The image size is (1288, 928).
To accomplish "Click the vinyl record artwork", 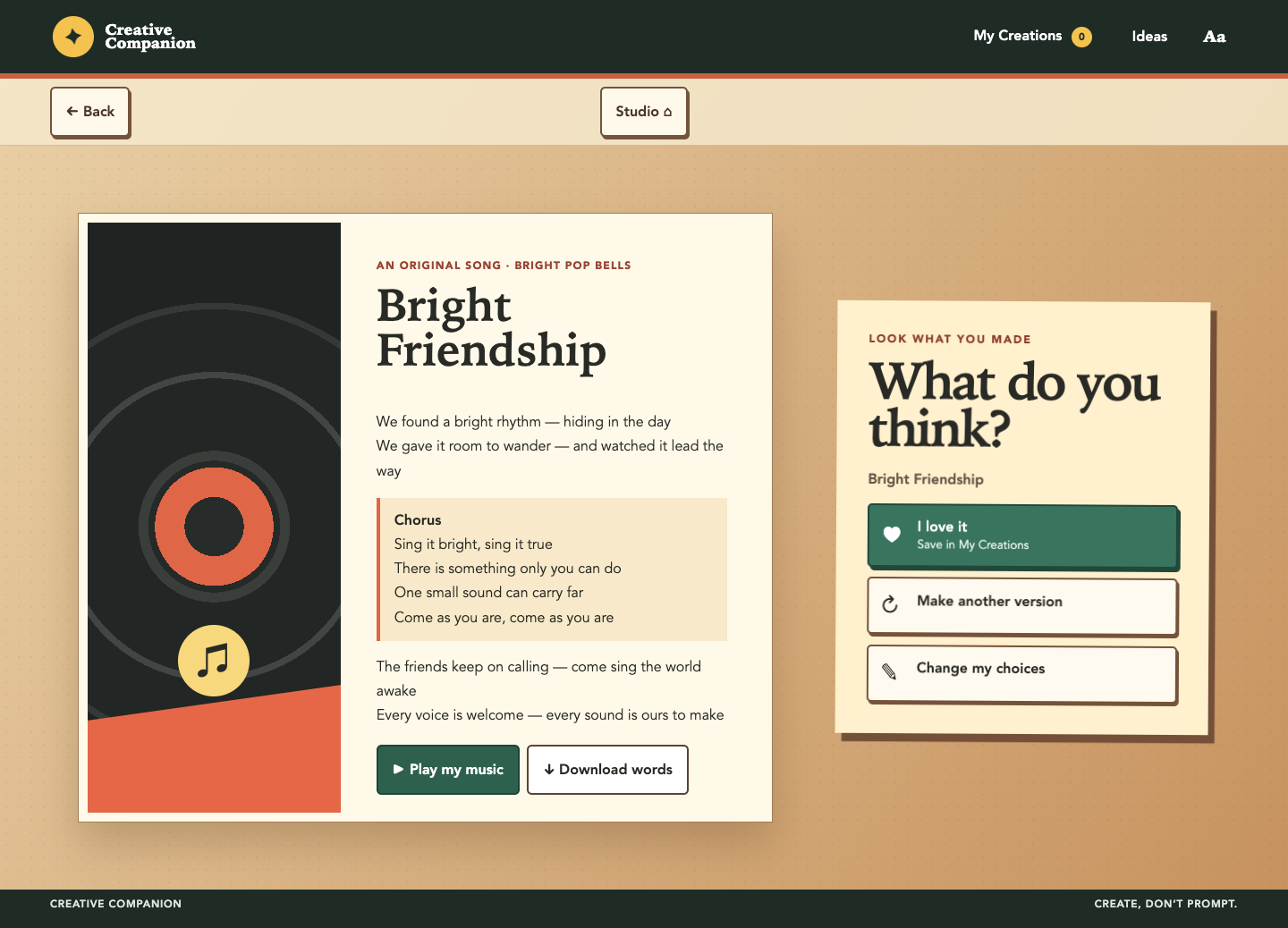I will click(x=214, y=518).
